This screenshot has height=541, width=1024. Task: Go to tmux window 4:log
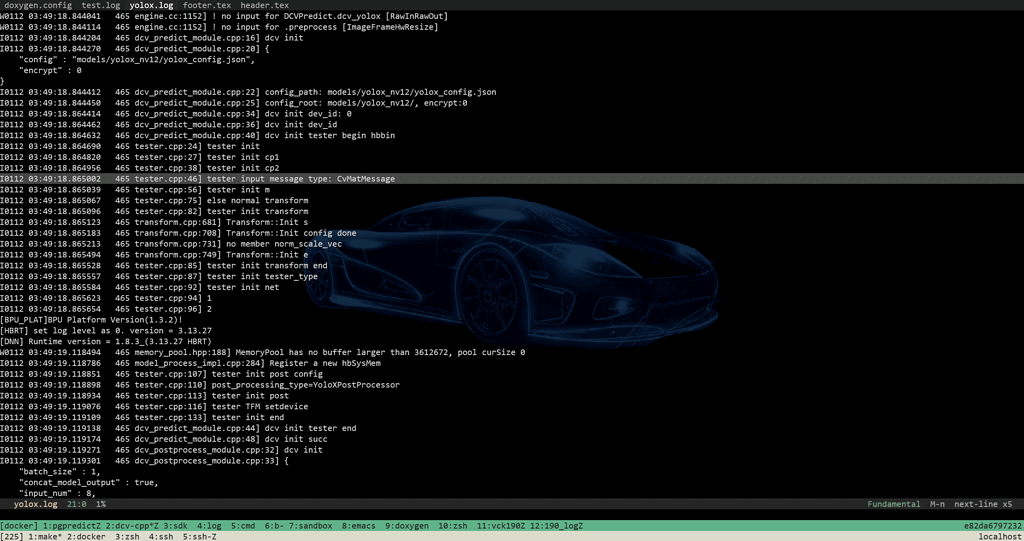209,525
